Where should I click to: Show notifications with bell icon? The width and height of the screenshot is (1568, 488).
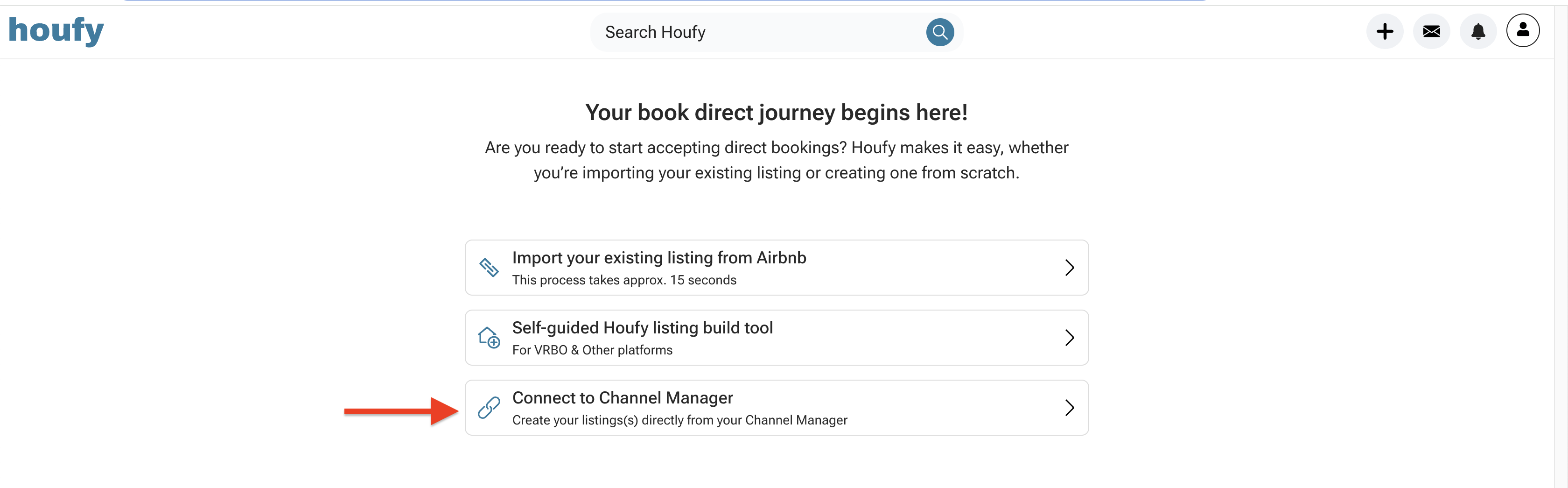[x=1477, y=32]
